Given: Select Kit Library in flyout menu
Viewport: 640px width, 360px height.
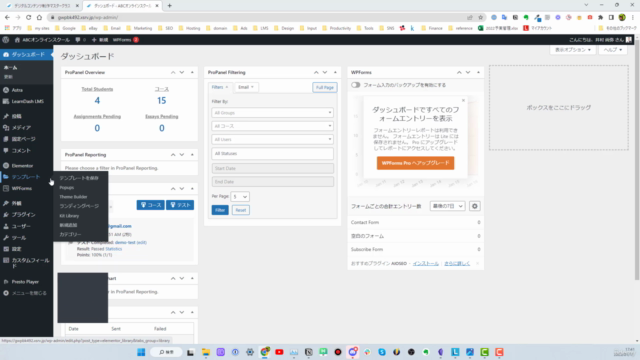Looking at the screenshot, I should [69, 216].
